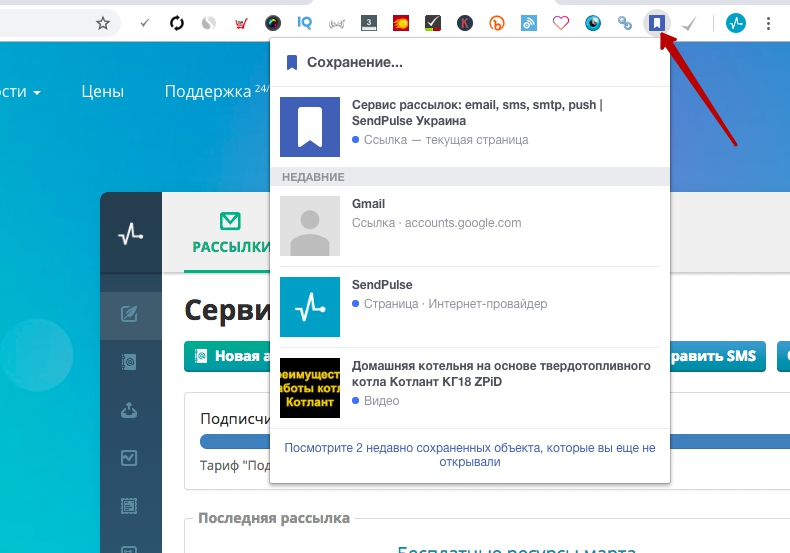Open the blue RSS feed extension icon
This screenshot has height=553, width=790.
(529, 23)
